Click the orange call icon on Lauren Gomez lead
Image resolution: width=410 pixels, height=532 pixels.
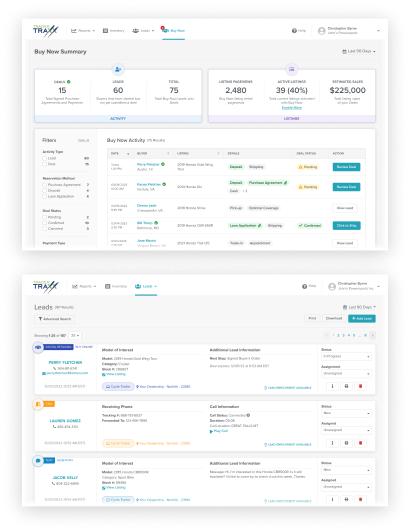[x=38, y=404]
